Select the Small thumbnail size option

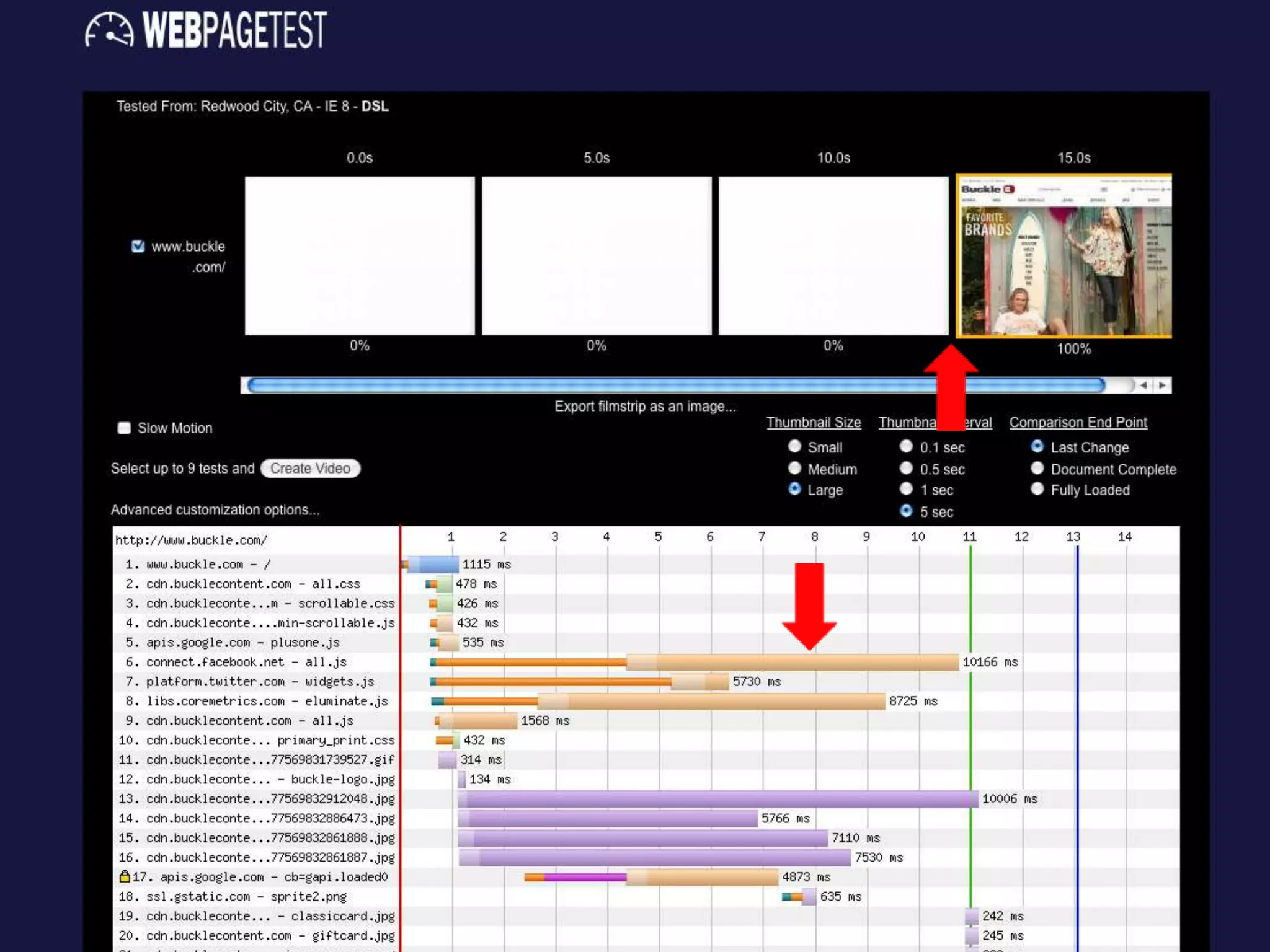(794, 447)
